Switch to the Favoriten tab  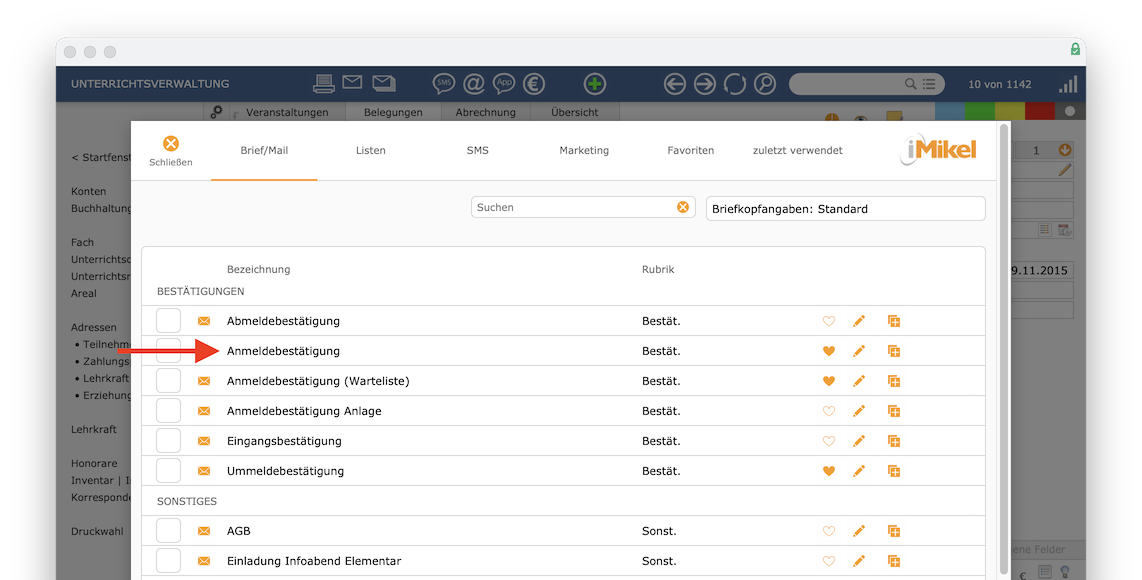(690, 150)
